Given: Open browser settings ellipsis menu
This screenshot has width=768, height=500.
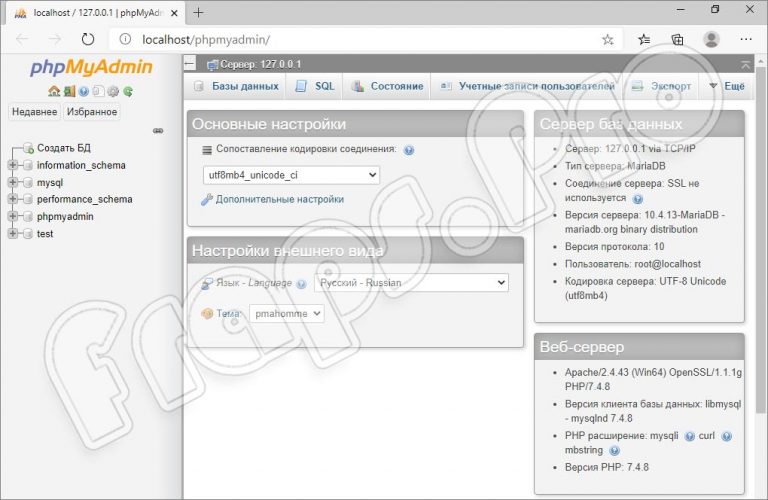Looking at the screenshot, I should tap(746, 39).
